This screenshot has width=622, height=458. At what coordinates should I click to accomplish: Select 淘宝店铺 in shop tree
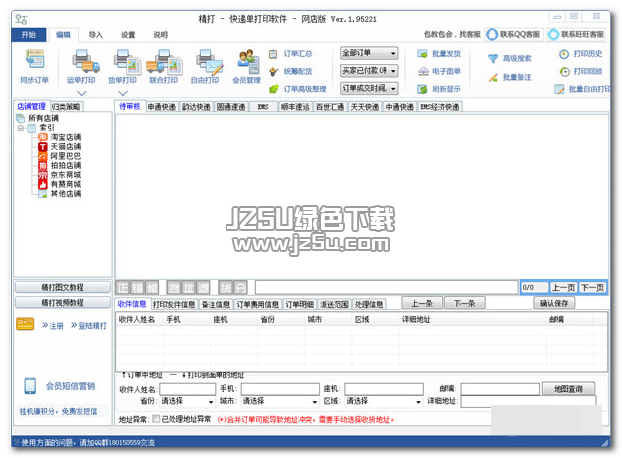tap(60, 137)
